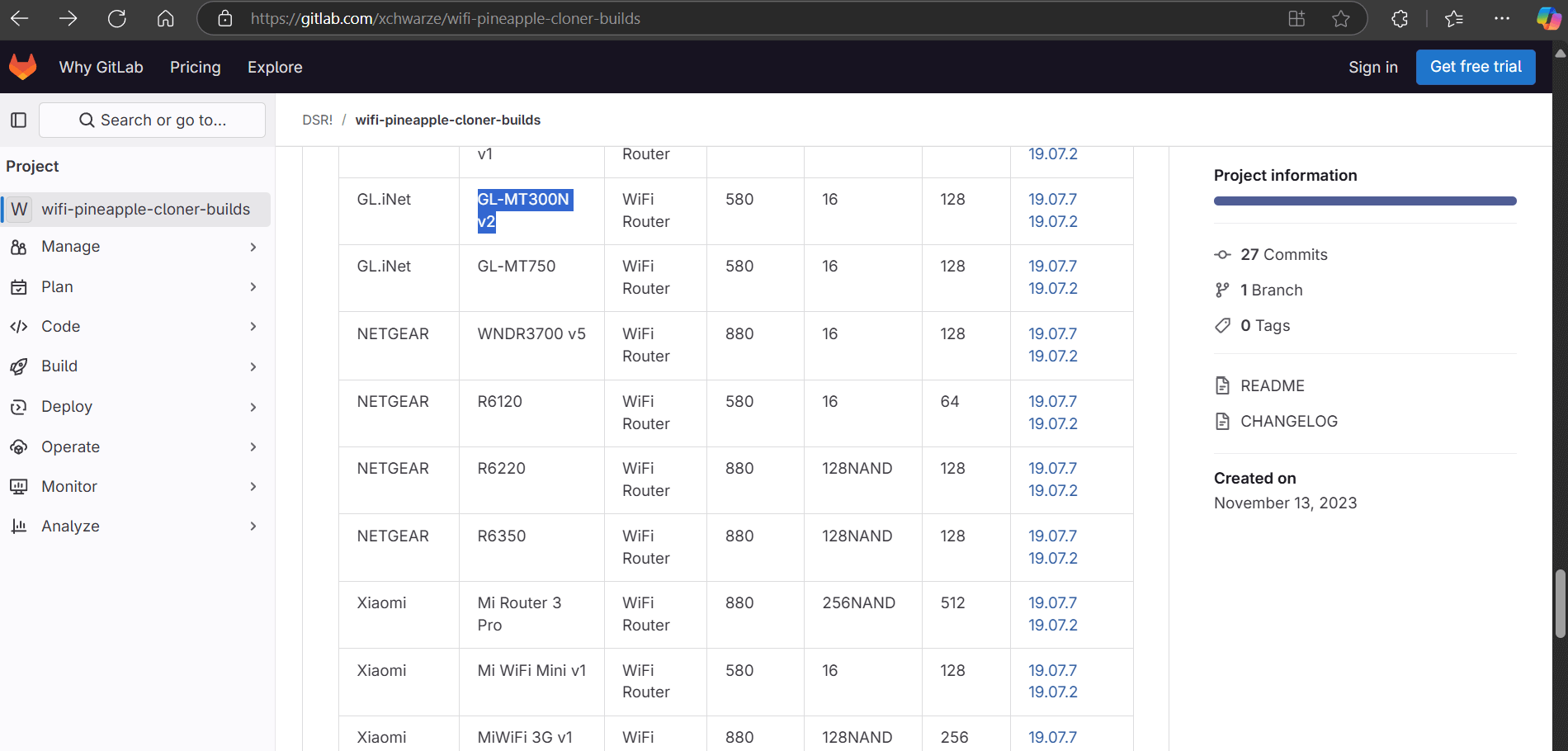Refresh the page with reload icon
Screen dimensions: 1568x751
click(x=117, y=18)
